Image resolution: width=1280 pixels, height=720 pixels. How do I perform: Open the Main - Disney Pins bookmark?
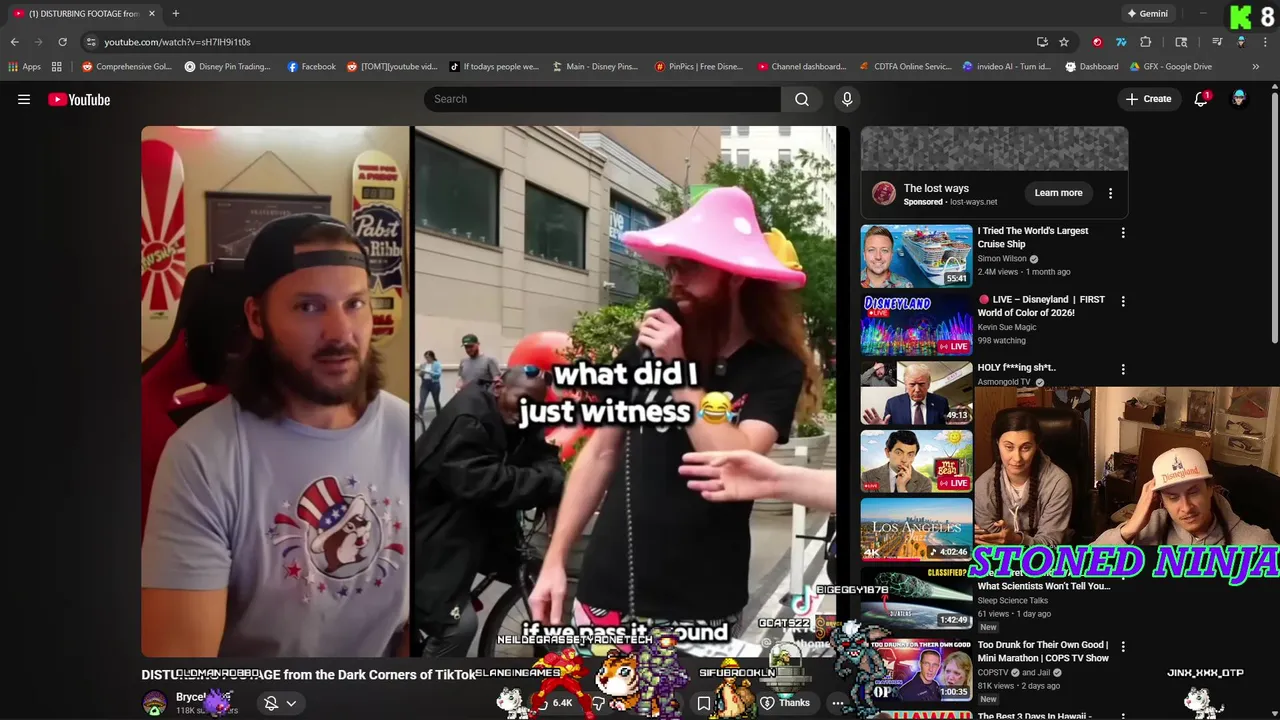click(x=596, y=67)
